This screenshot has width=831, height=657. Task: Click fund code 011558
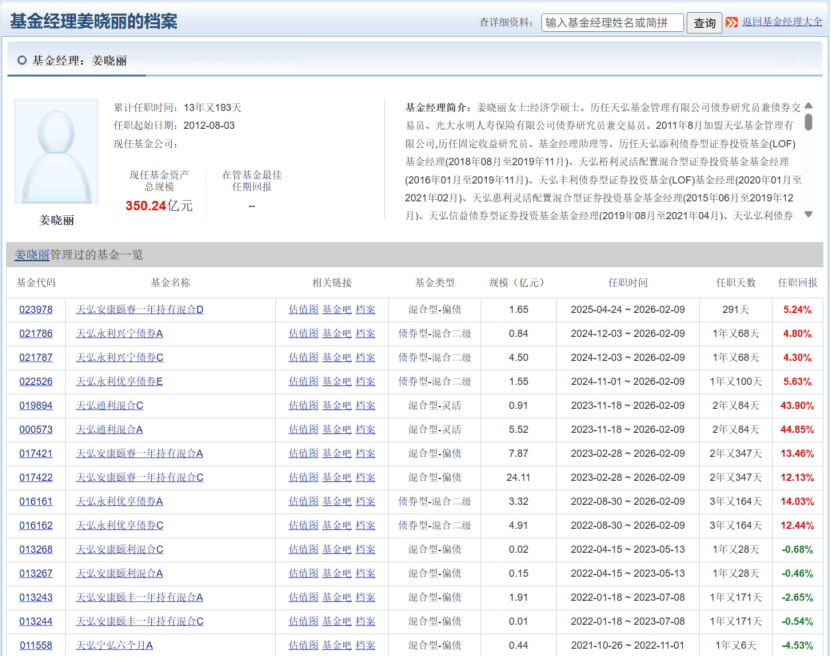tap(35, 646)
